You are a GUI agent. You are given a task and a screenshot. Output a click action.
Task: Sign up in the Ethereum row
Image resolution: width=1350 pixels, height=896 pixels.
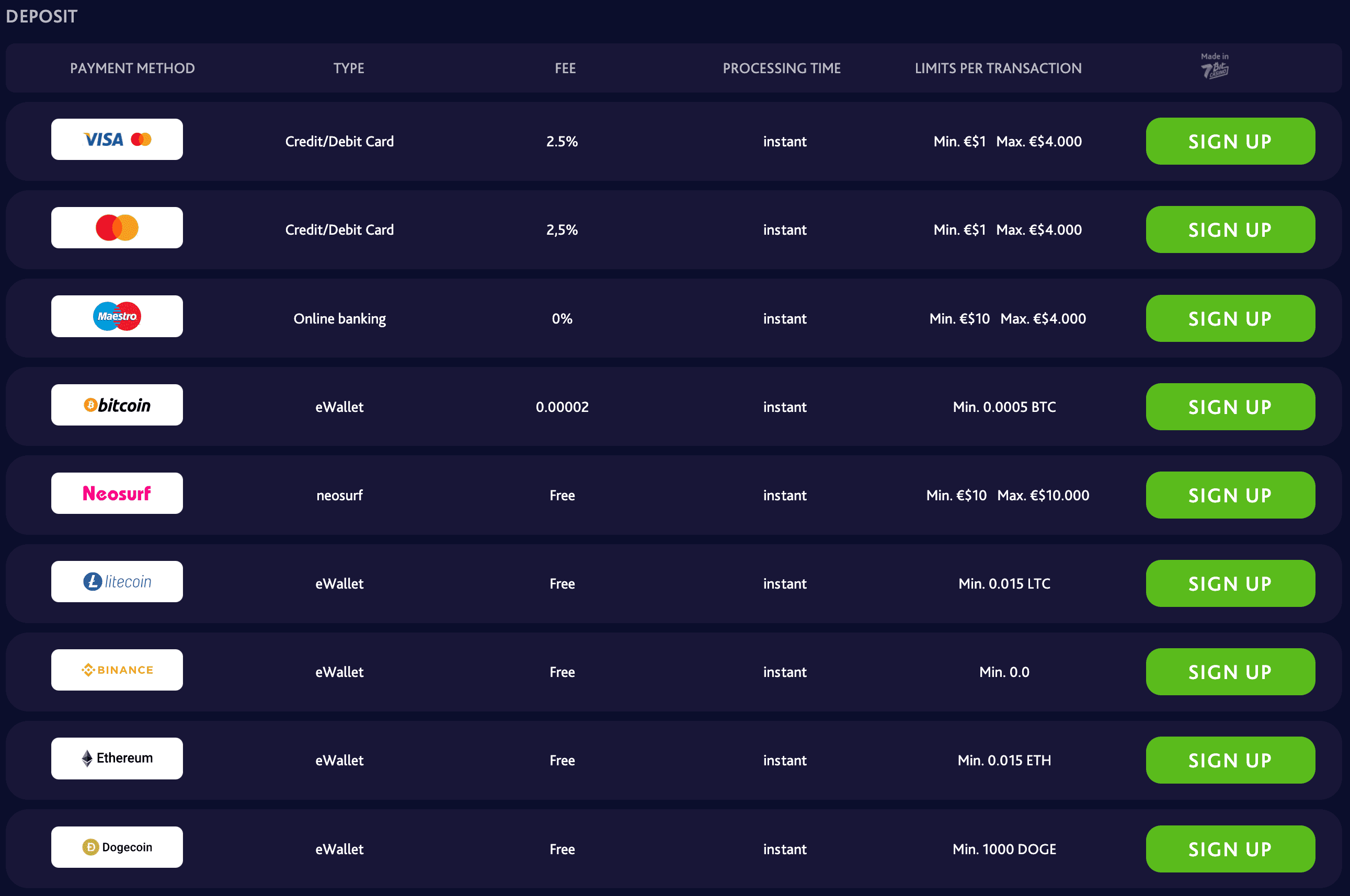[x=1231, y=760]
